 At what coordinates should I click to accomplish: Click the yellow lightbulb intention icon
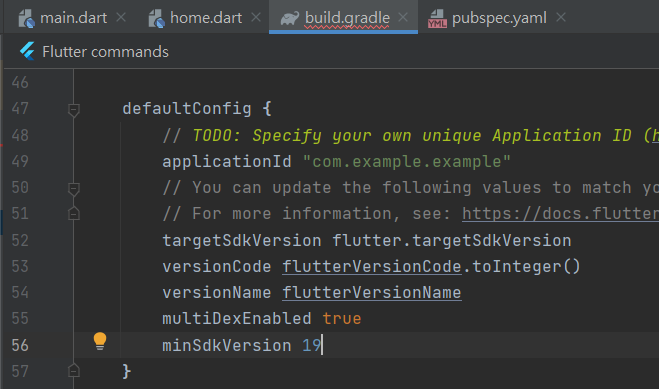tap(100, 341)
